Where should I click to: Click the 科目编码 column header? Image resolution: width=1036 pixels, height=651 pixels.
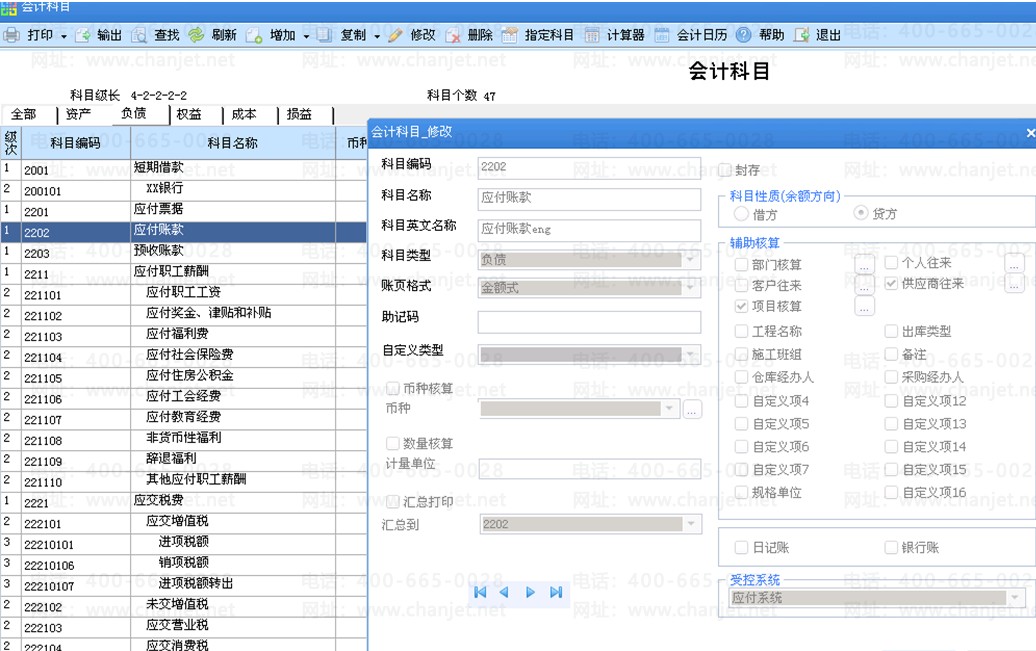[75, 143]
